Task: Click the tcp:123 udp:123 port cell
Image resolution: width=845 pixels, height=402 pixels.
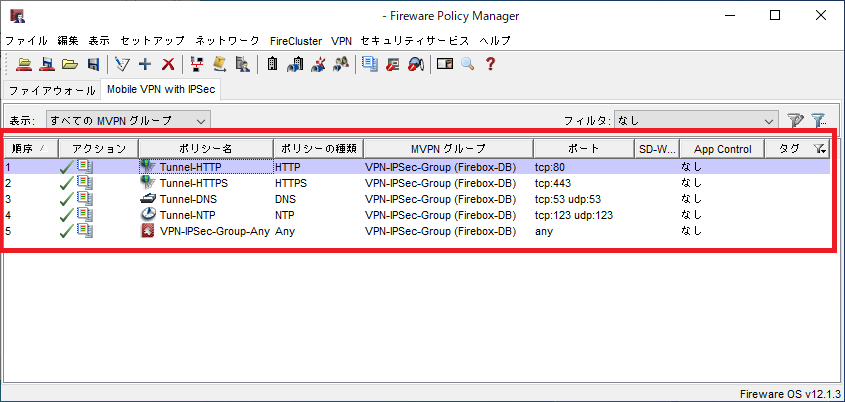Action: 573,215
